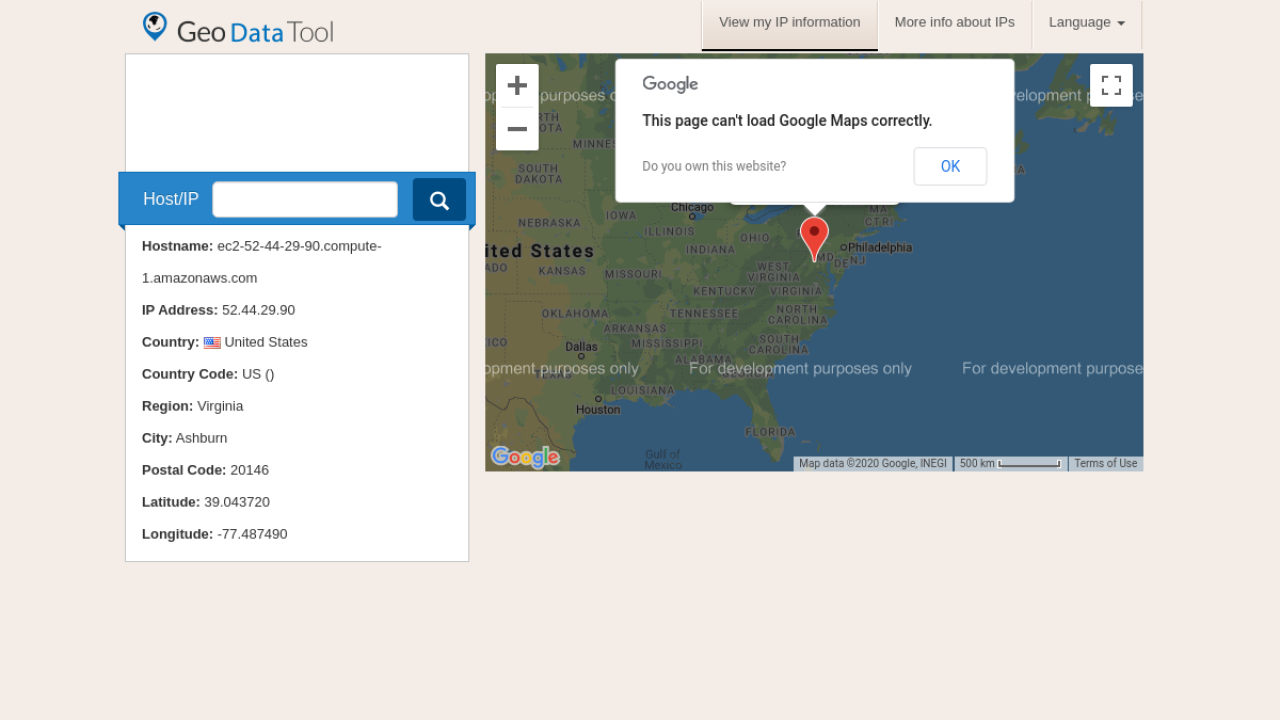The height and width of the screenshot is (720, 1280).
Task: Click the magnifier search button
Action: pos(439,200)
